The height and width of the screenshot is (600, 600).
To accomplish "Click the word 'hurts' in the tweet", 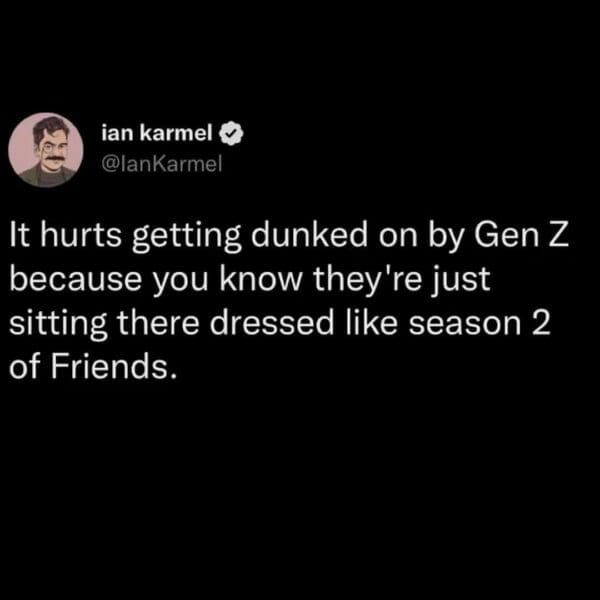I will click(81, 235).
